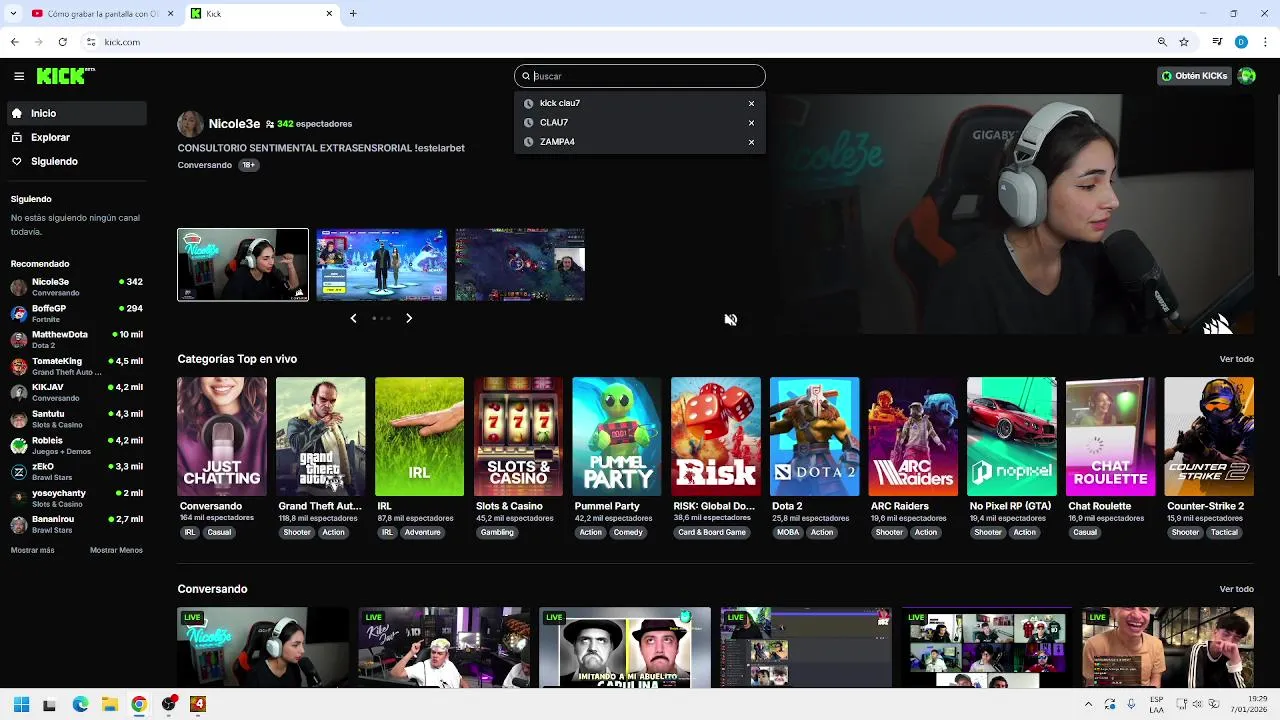
Task: Open ARC Raiders category card
Action: coord(913,436)
